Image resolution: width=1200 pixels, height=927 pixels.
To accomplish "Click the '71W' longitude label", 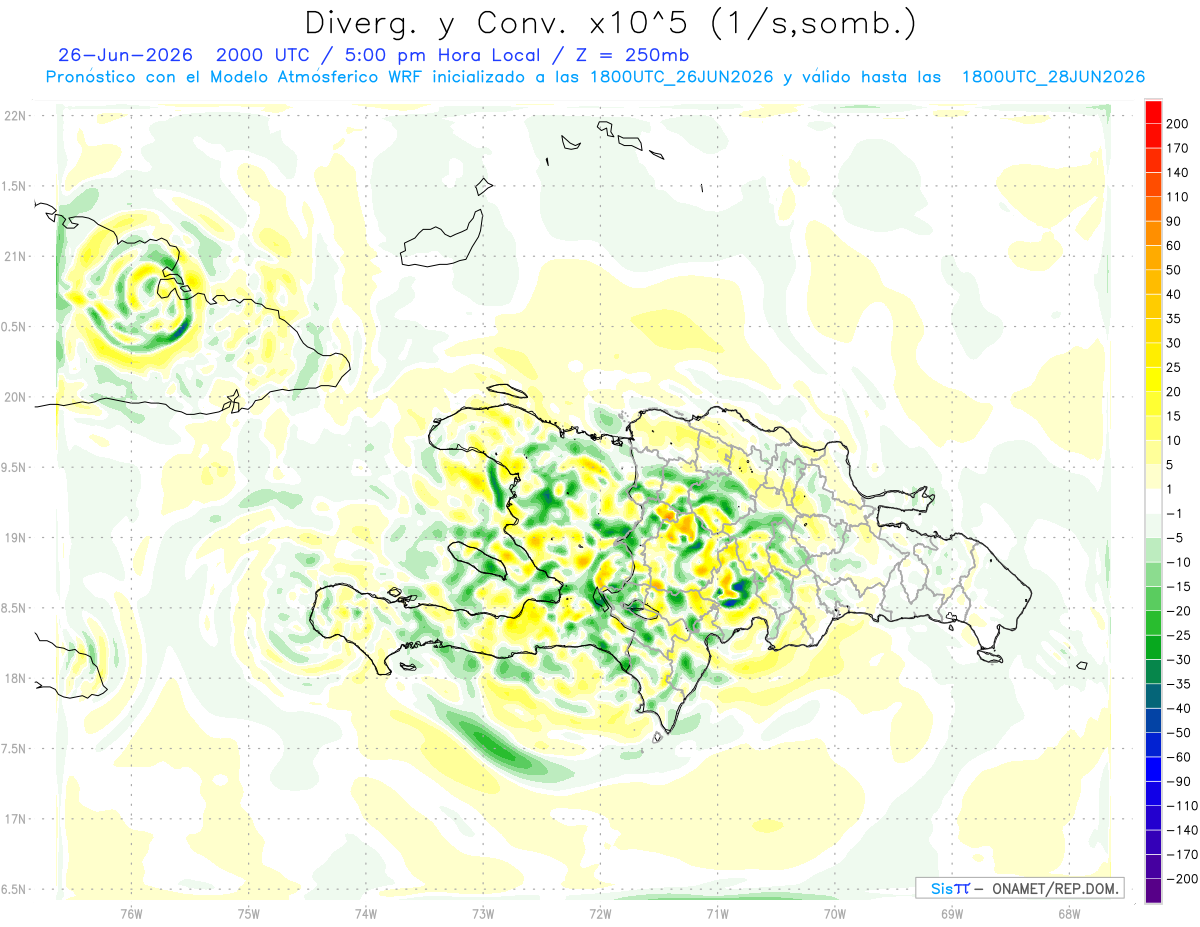I will [717, 914].
